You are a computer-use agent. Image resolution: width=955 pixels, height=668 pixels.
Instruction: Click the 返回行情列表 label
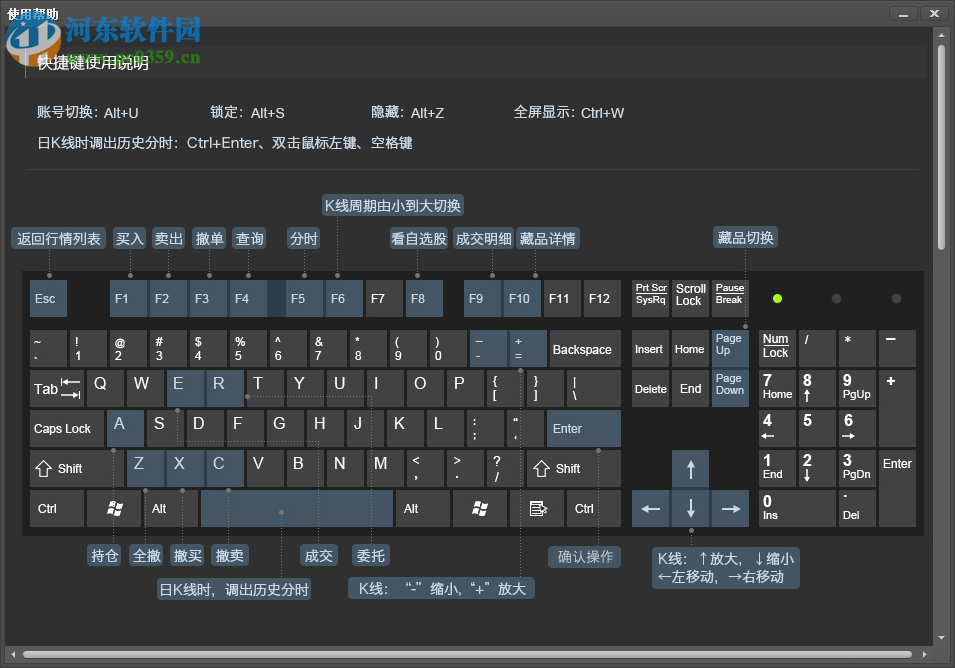58,239
